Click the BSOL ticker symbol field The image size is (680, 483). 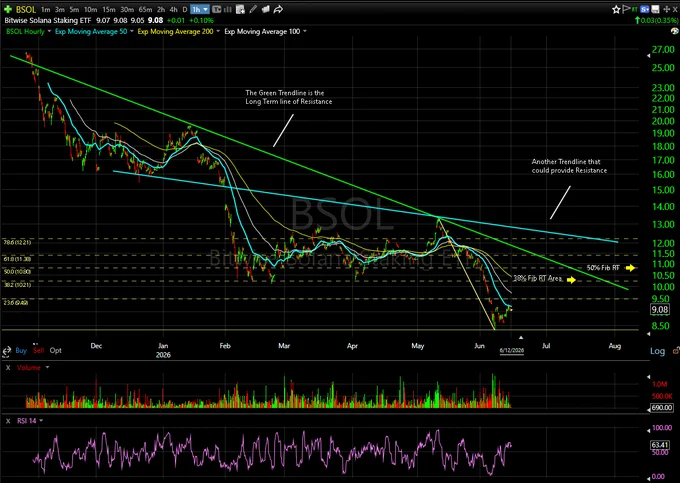pos(26,9)
